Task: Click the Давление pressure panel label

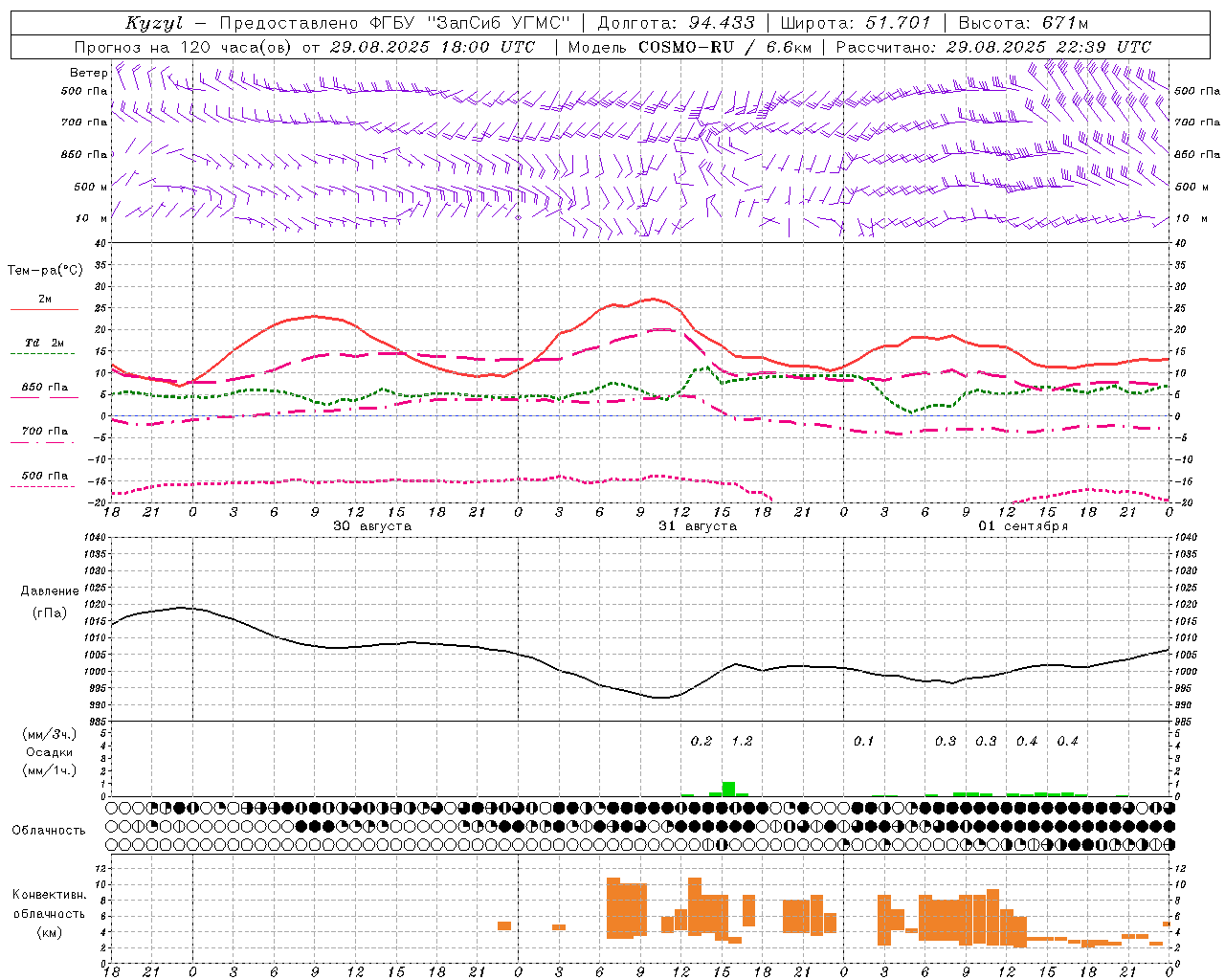Action: click(x=50, y=591)
